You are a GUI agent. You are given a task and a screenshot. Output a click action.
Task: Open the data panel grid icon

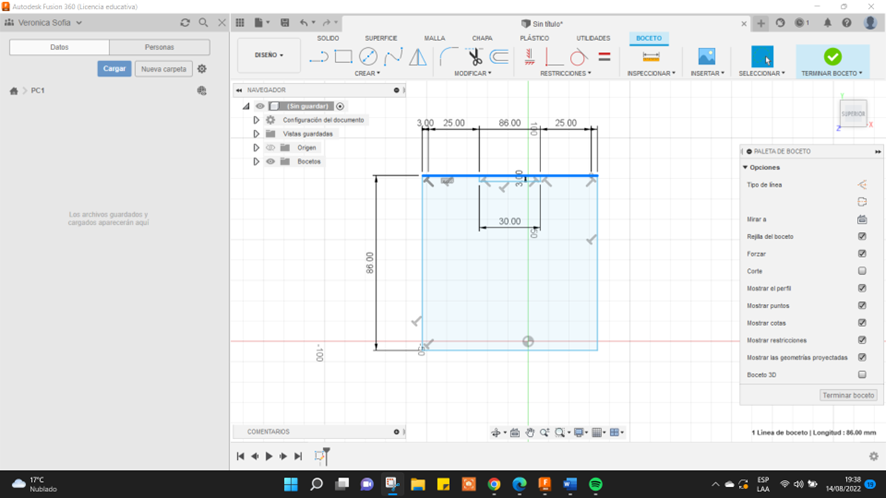(x=240, y=23)
